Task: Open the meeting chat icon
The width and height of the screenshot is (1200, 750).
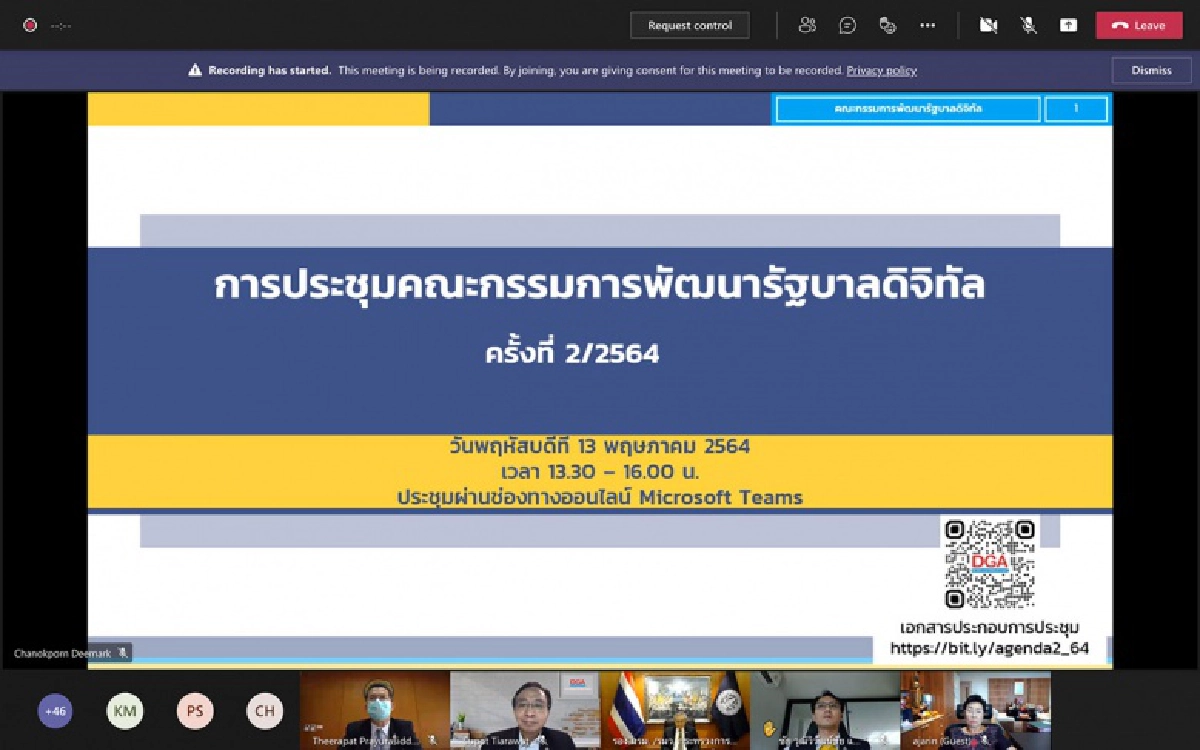Action: (847, 26)
